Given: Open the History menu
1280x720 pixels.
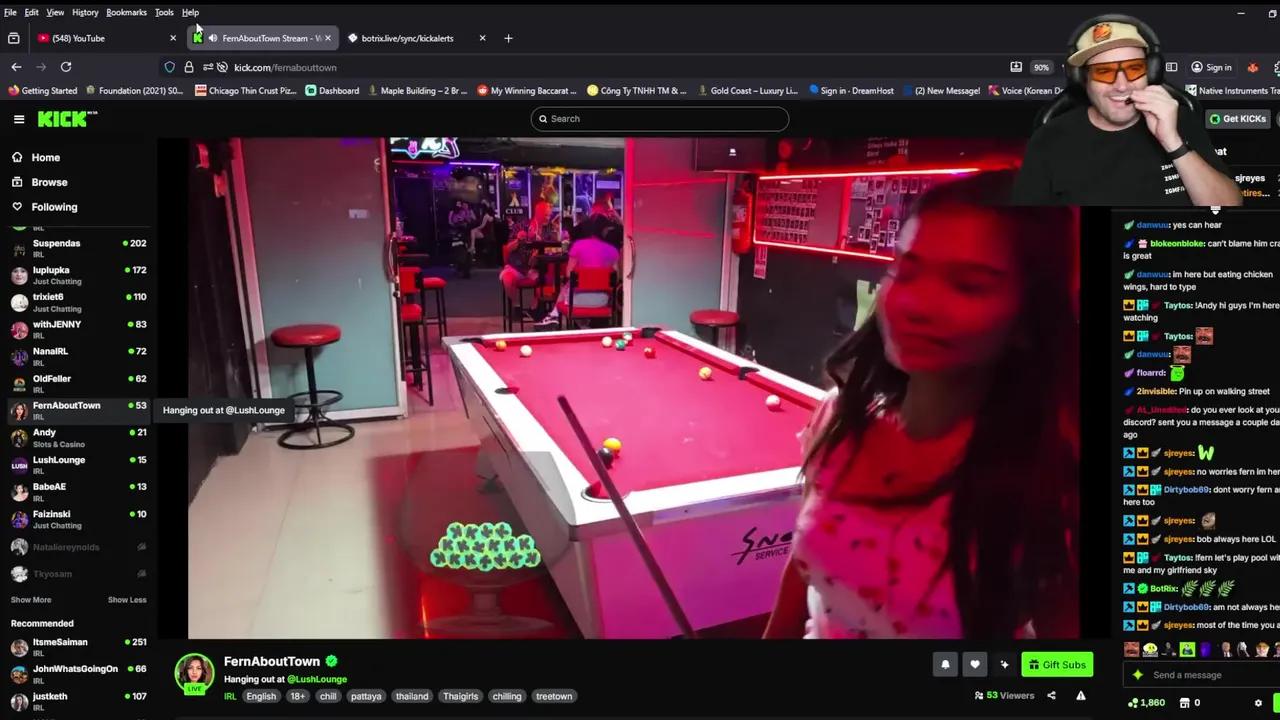Looking at the screenshot, I should coord(85,12).
